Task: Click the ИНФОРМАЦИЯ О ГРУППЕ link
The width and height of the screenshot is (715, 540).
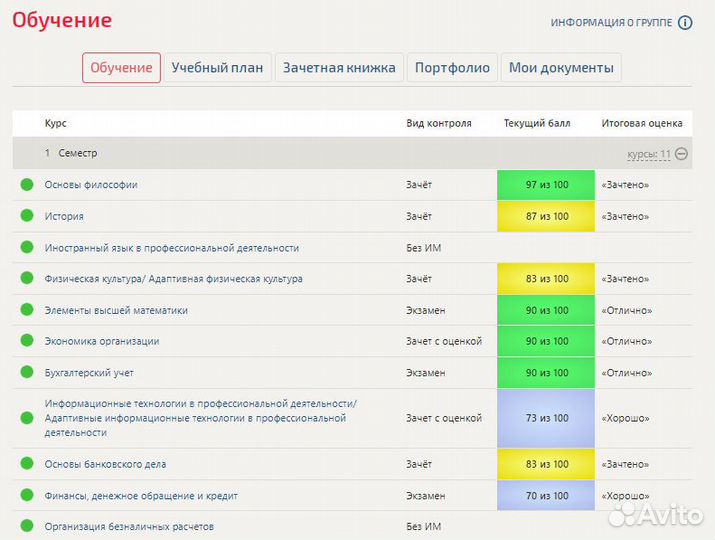Action: point(611,22)
